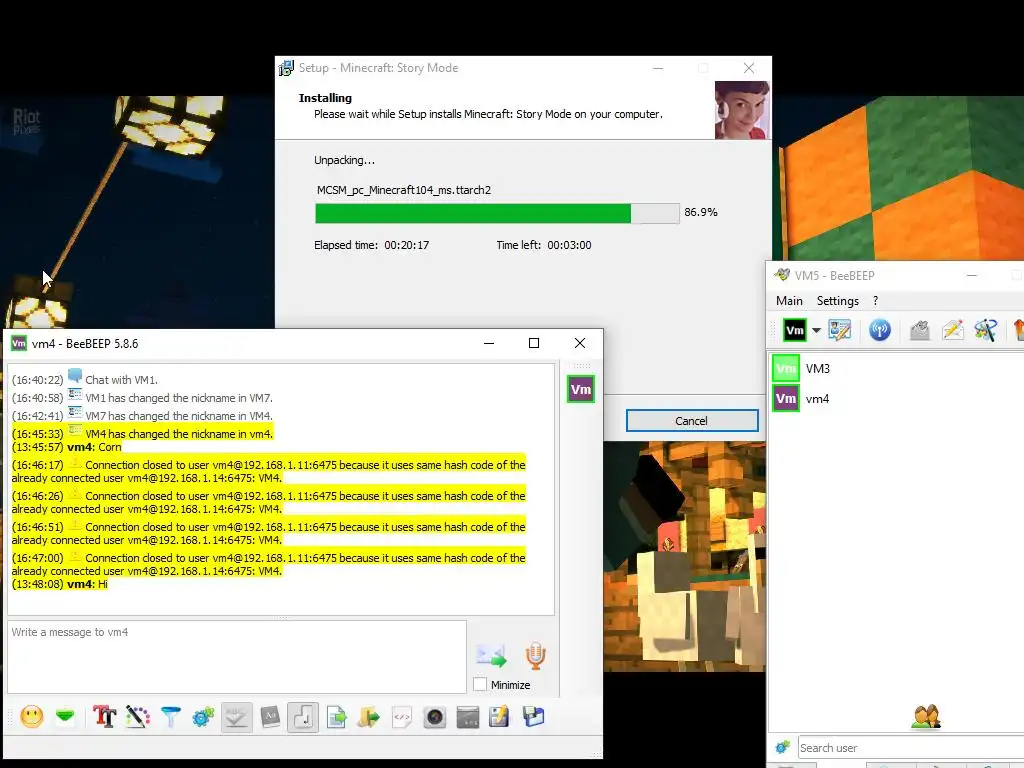Click the camera screenshot icon
Screen dimensions: 1024x768
pyautogui.click(x=434, y=717)
